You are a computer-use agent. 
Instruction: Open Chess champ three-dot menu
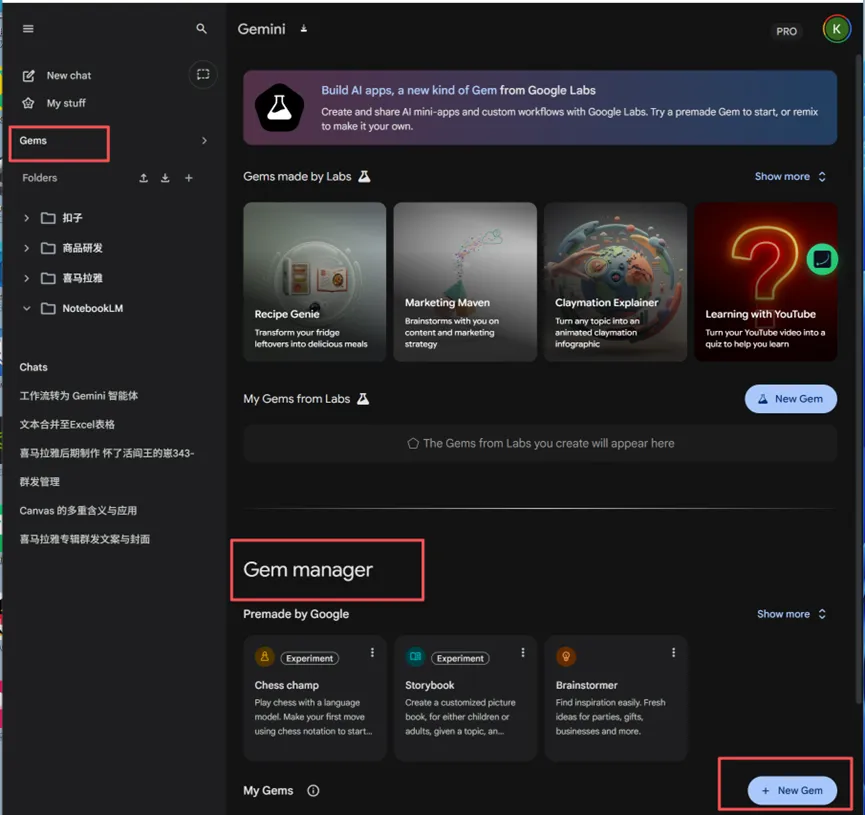tap(372, 653)
